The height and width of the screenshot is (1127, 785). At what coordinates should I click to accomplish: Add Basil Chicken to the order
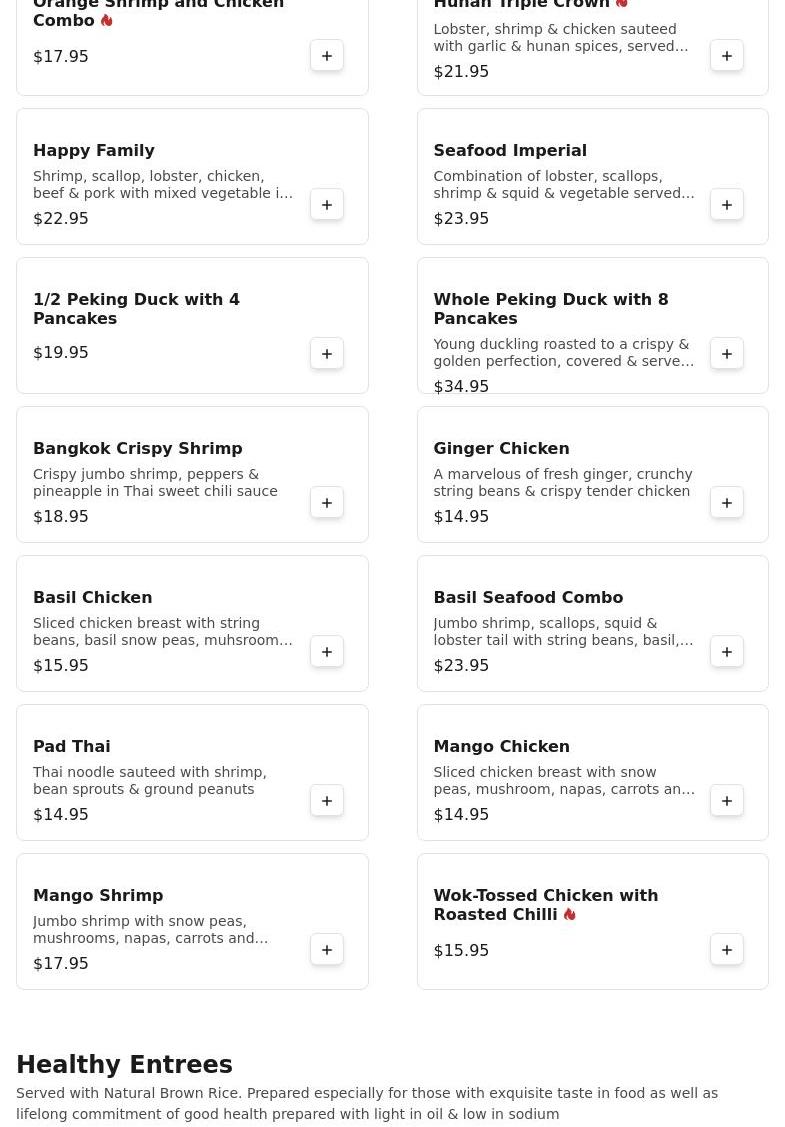[326, 652]
